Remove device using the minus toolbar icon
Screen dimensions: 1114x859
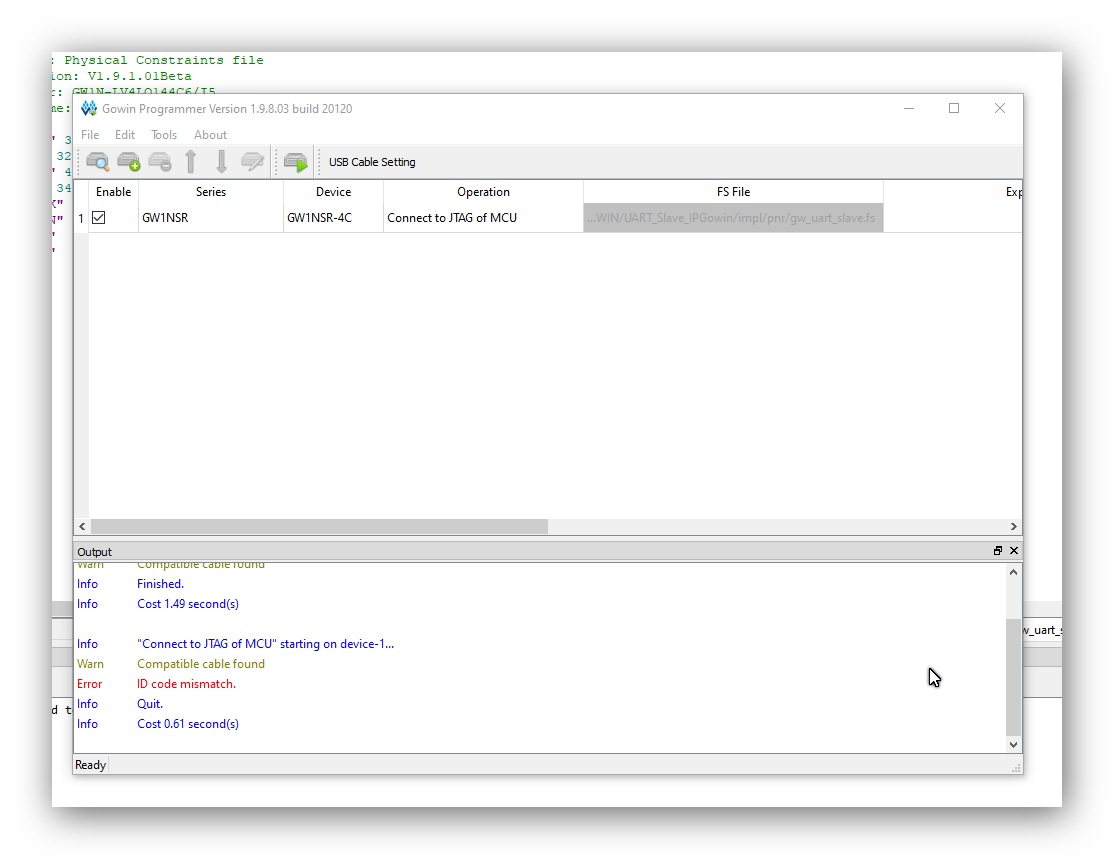pos(160,162)
